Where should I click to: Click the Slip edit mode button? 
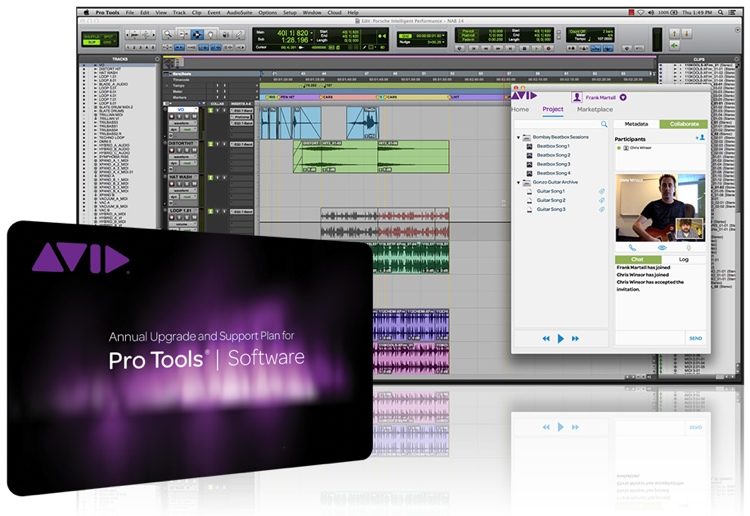[91, 42]
